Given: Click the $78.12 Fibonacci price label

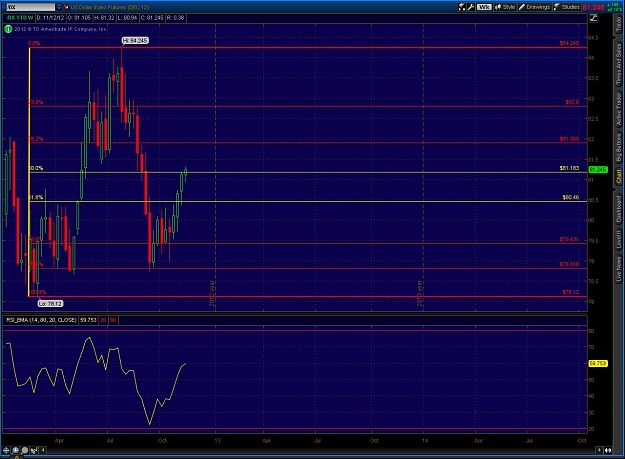Looking at the screenshot, I should tap(571, 292).
